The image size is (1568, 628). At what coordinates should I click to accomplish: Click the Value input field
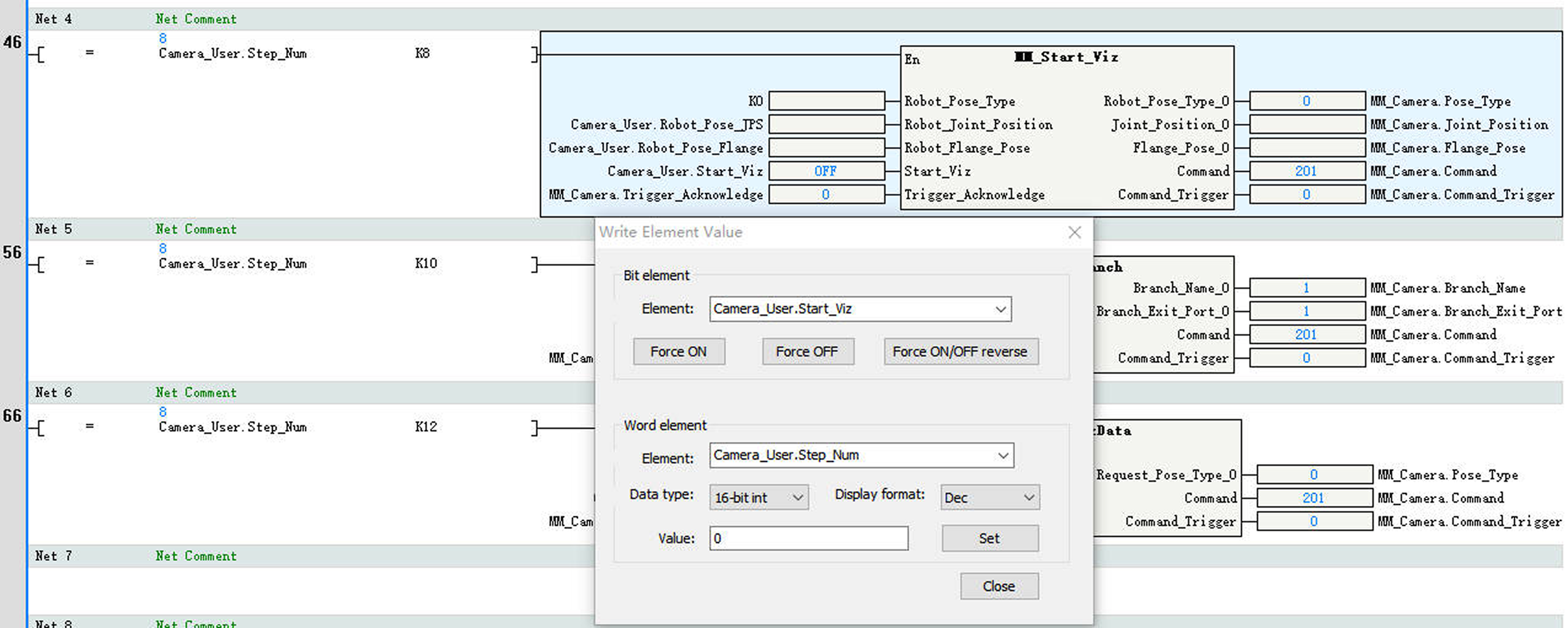[808, 538]
